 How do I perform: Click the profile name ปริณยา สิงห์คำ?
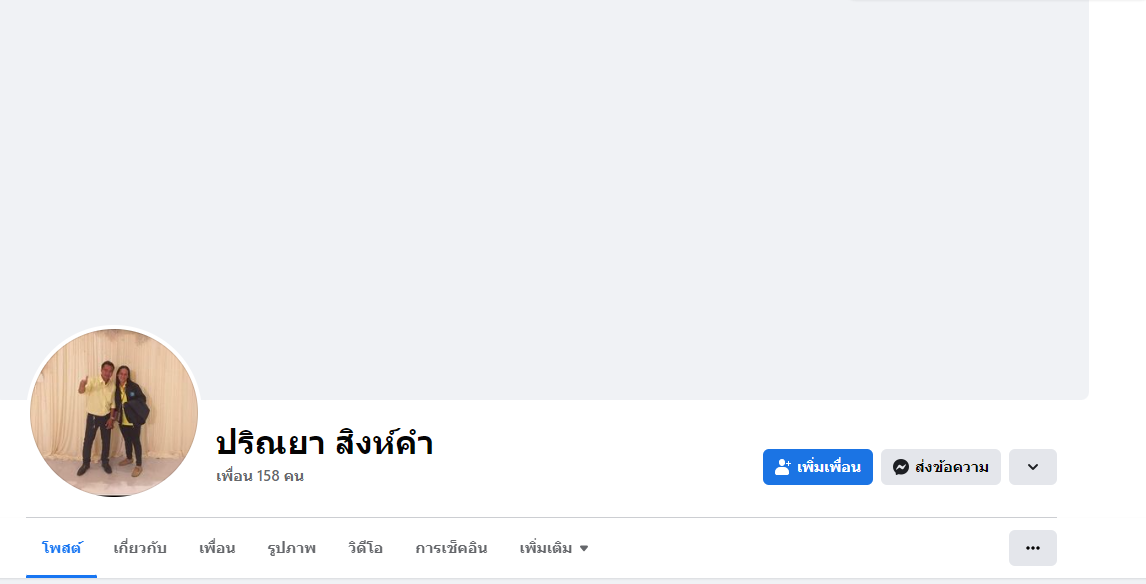coord(324,442)
